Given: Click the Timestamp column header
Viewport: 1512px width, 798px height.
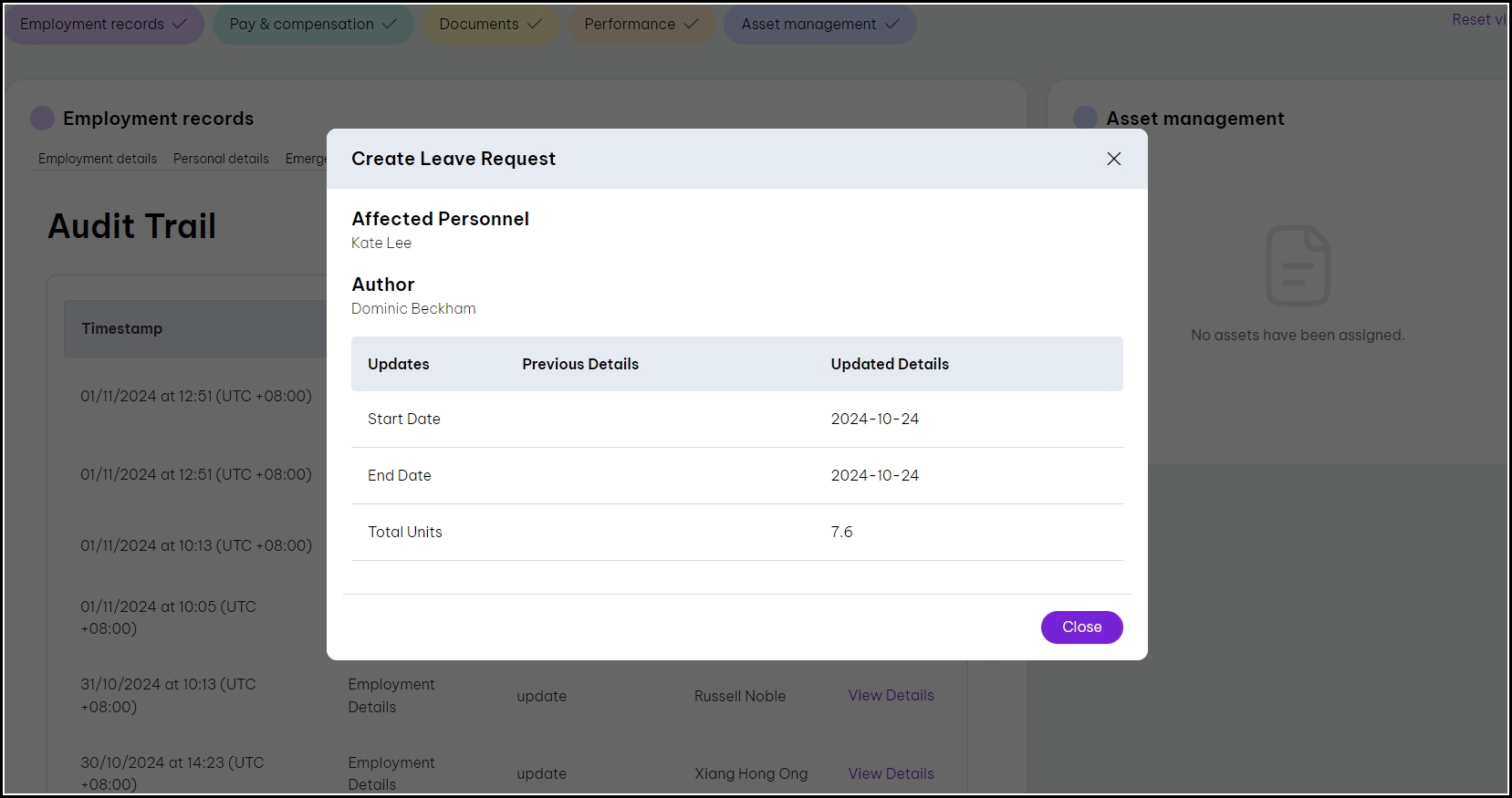Looking at the screenshot, I should pos(122,328).
